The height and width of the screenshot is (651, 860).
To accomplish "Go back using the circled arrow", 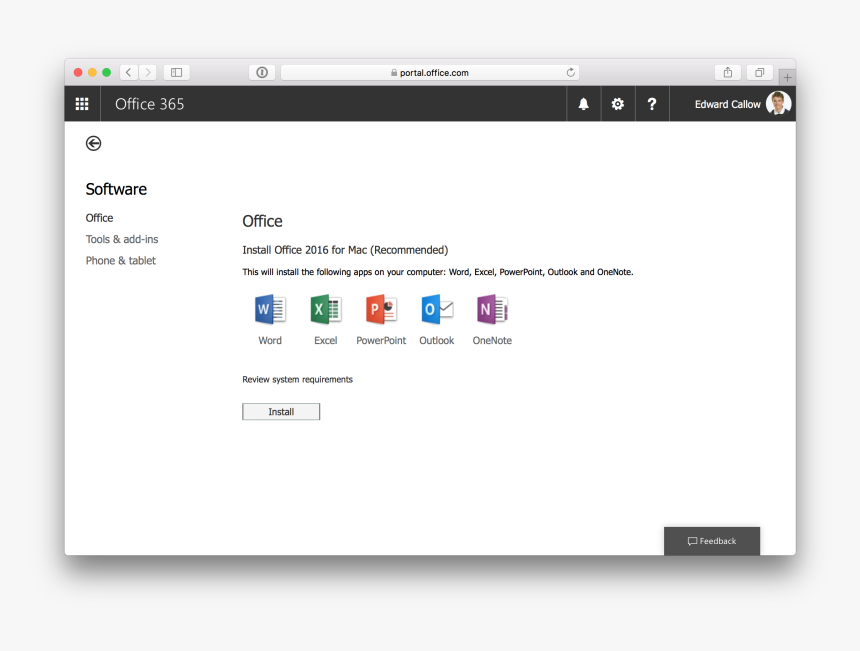I will (x=93, y=143).
